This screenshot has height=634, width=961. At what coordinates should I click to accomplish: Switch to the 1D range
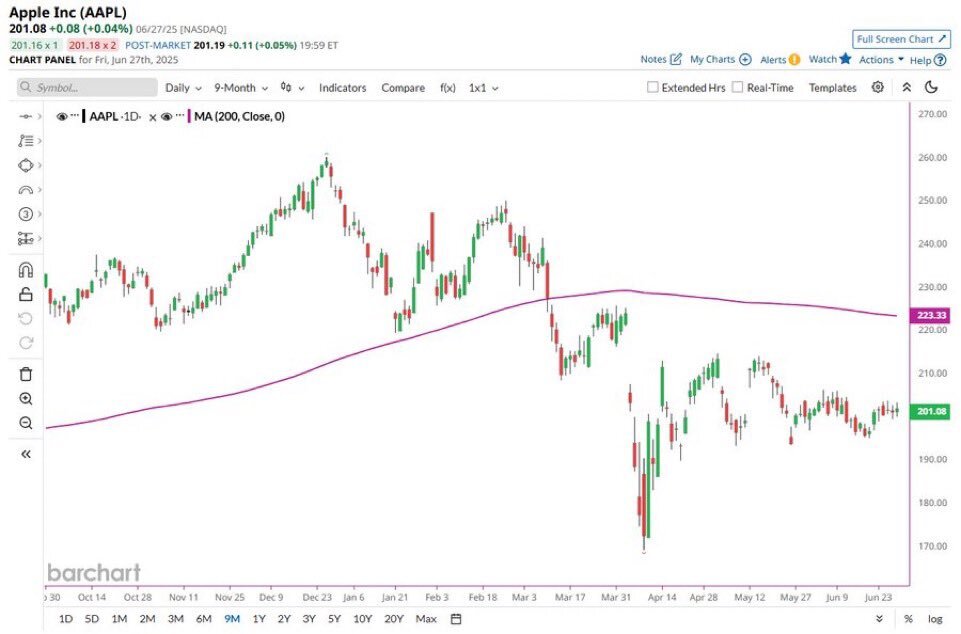tap(66, 619)
